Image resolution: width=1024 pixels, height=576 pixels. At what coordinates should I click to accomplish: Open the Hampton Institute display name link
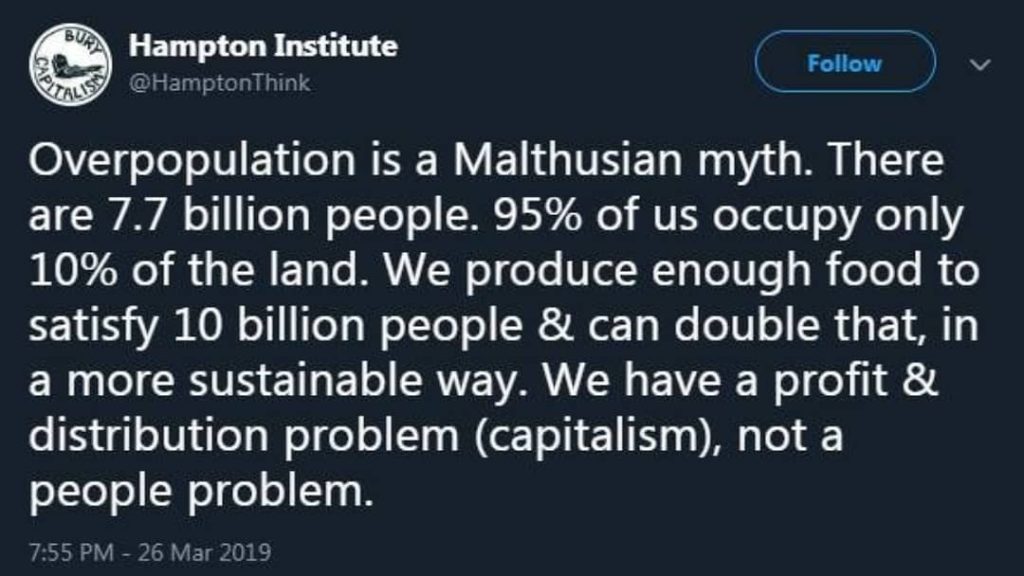tap(264, 45)
